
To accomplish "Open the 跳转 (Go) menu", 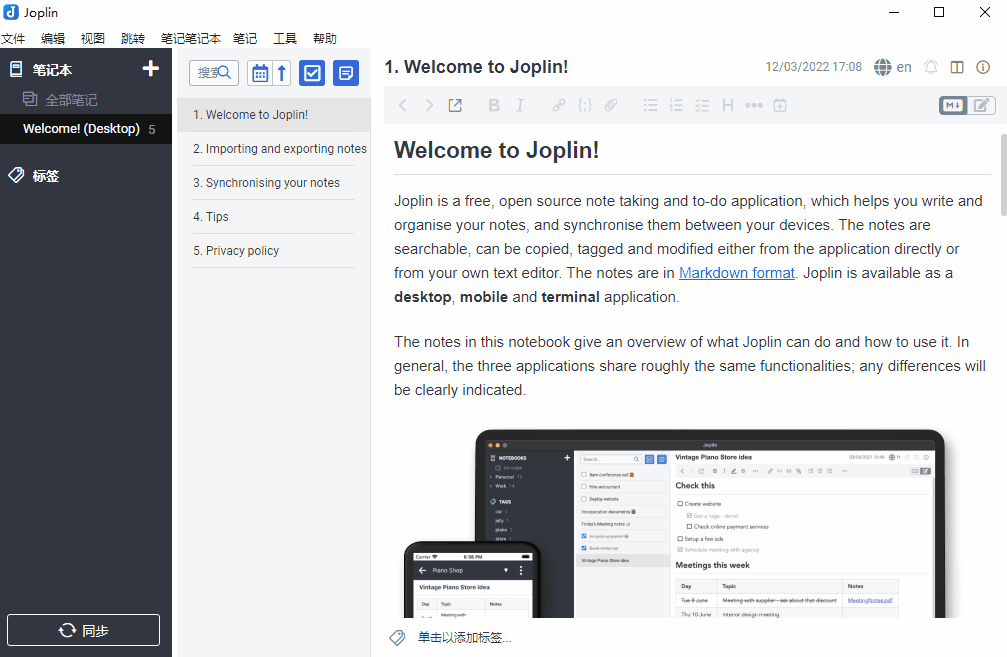I will click(133, 39).
